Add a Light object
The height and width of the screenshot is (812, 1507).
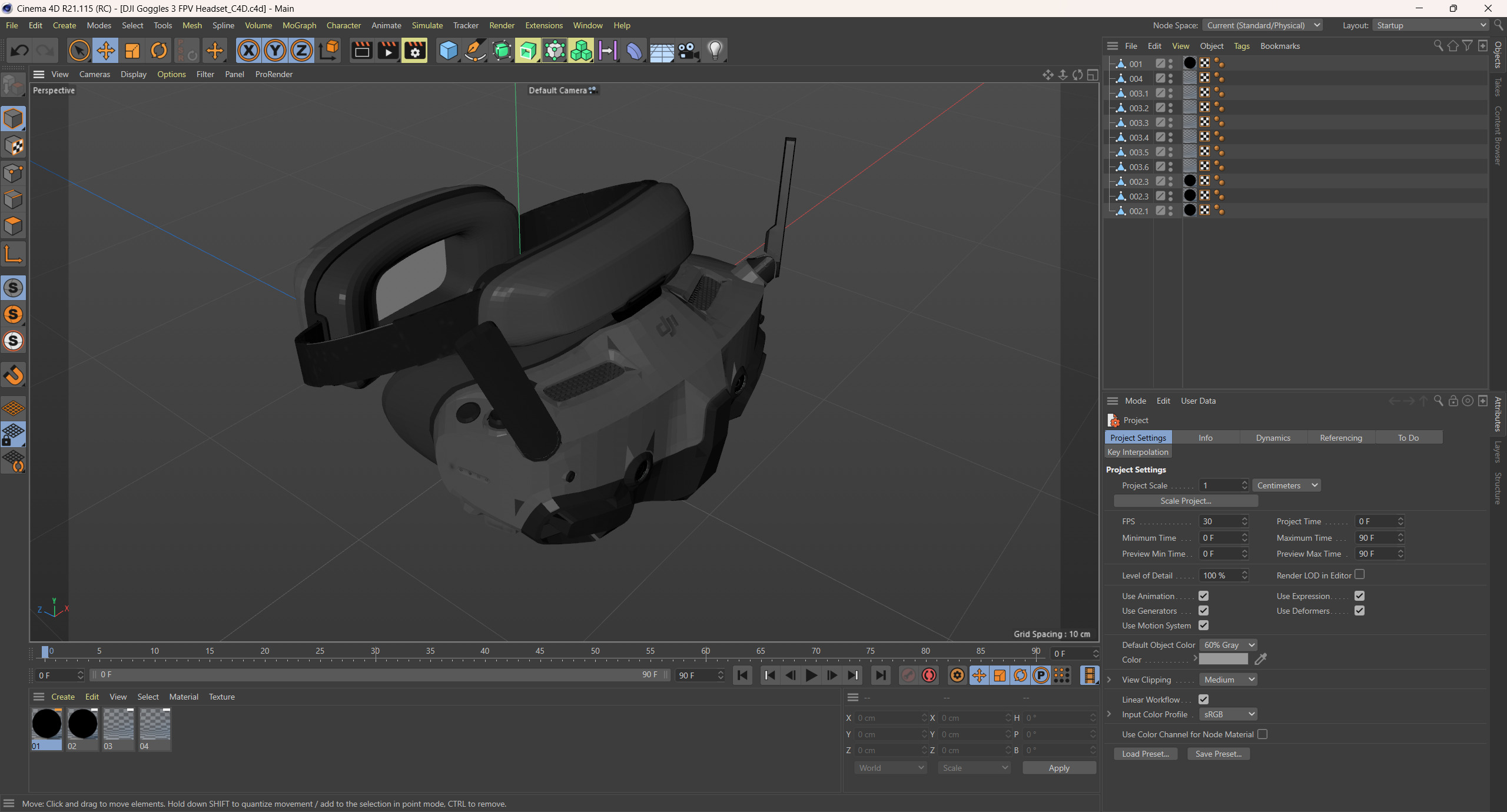coord(715,51)
